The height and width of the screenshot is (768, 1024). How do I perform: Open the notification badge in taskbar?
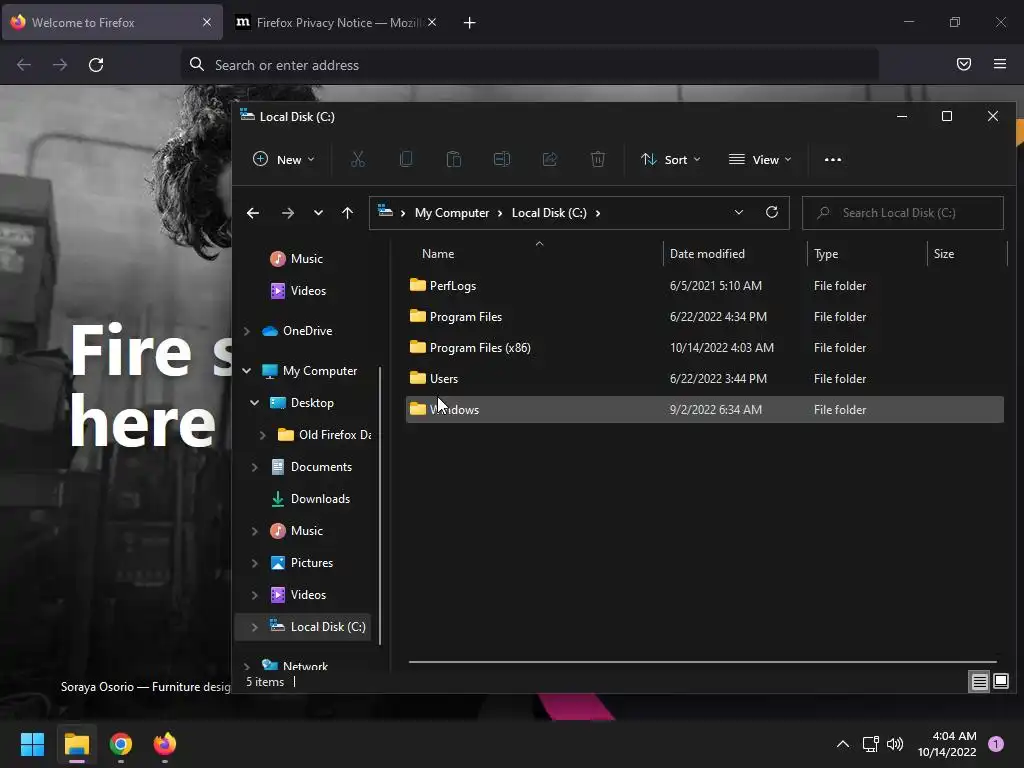coord(995,744)
